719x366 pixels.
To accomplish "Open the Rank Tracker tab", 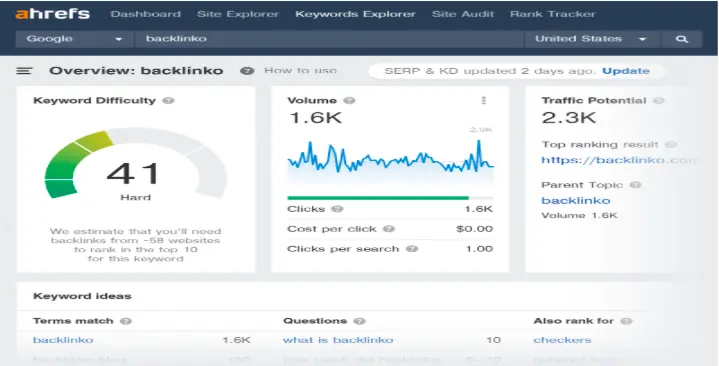I will [x=553, y=14].
